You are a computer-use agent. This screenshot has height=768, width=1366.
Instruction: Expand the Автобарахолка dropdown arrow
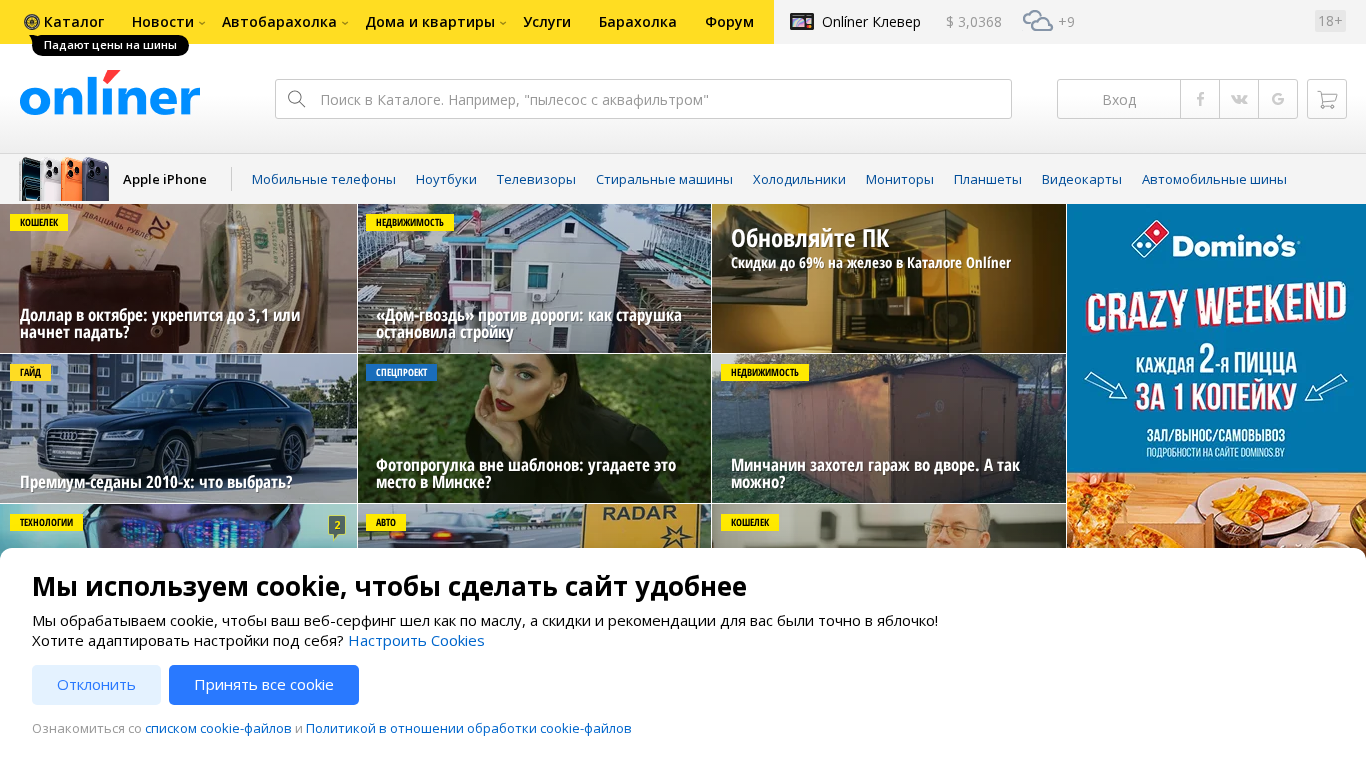pos(345,23)
